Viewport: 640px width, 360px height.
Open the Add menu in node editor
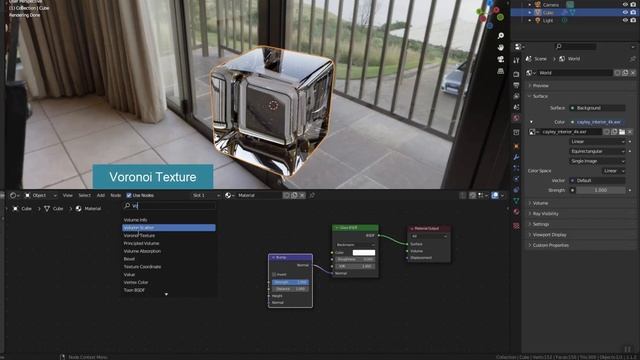coord(101,196)
